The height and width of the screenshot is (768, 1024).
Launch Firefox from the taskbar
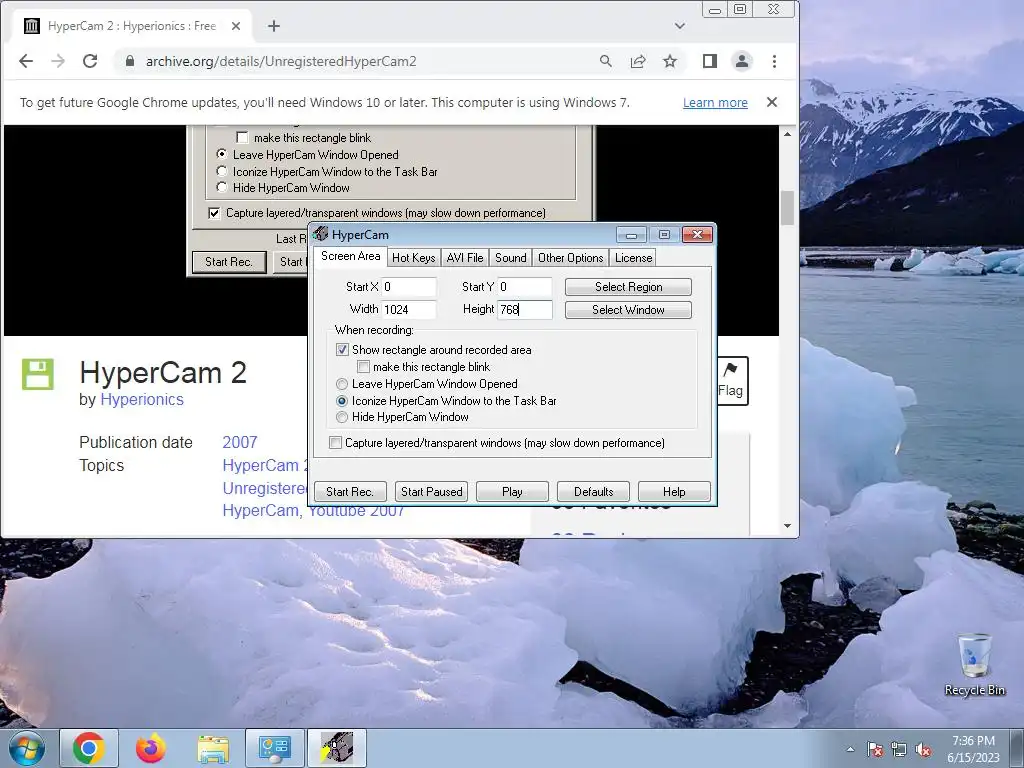pos(151,748)
